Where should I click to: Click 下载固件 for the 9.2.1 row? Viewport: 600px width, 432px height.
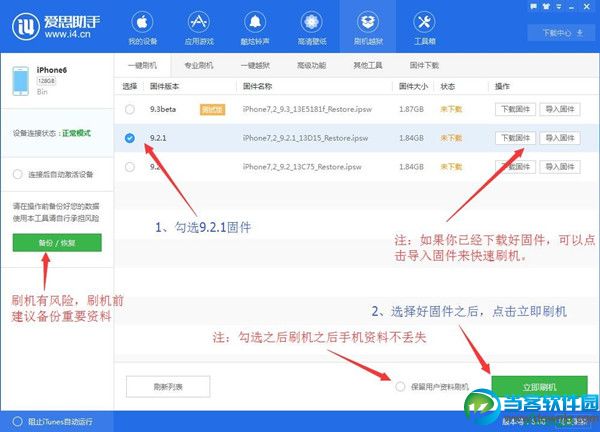click(515, 138)
